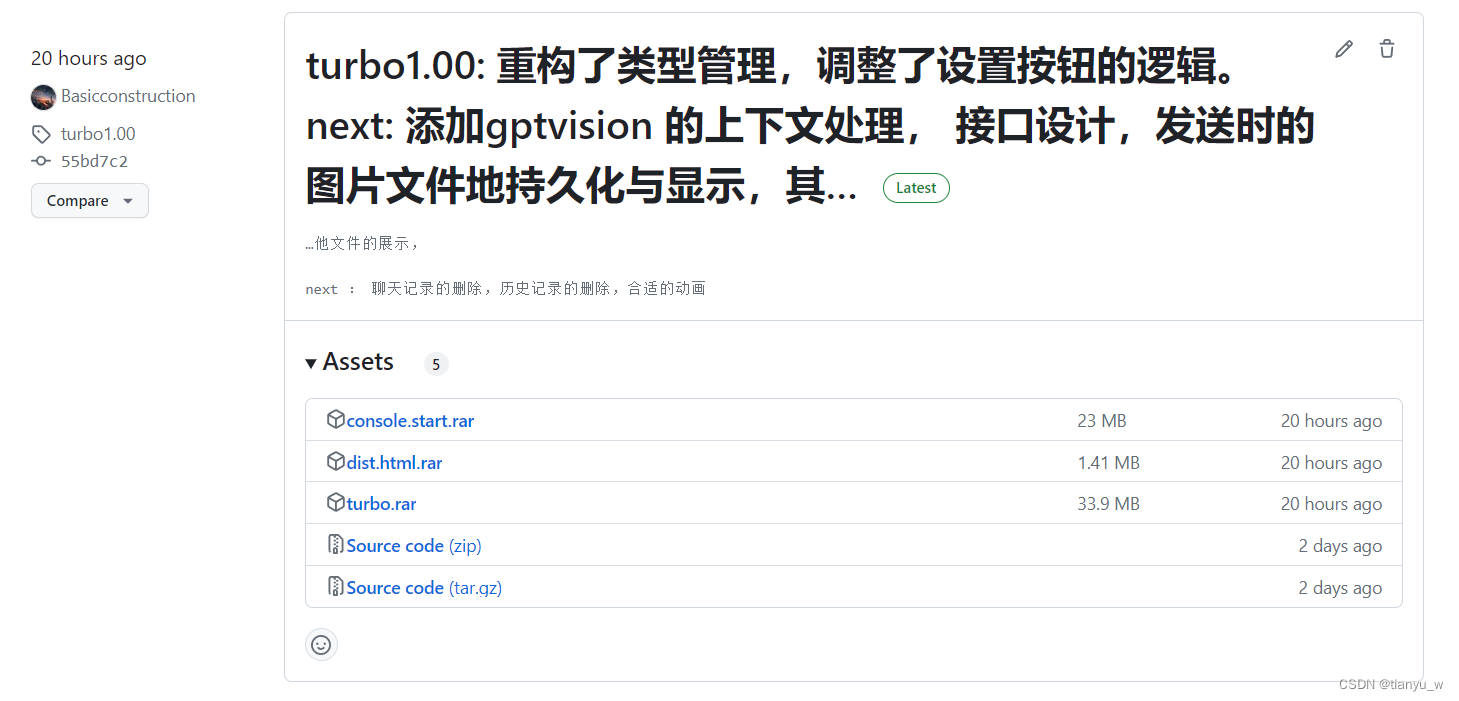The image size is (1459, 701).
Task: Click the package icon beside console.start.rar
Action: [335, 418]
